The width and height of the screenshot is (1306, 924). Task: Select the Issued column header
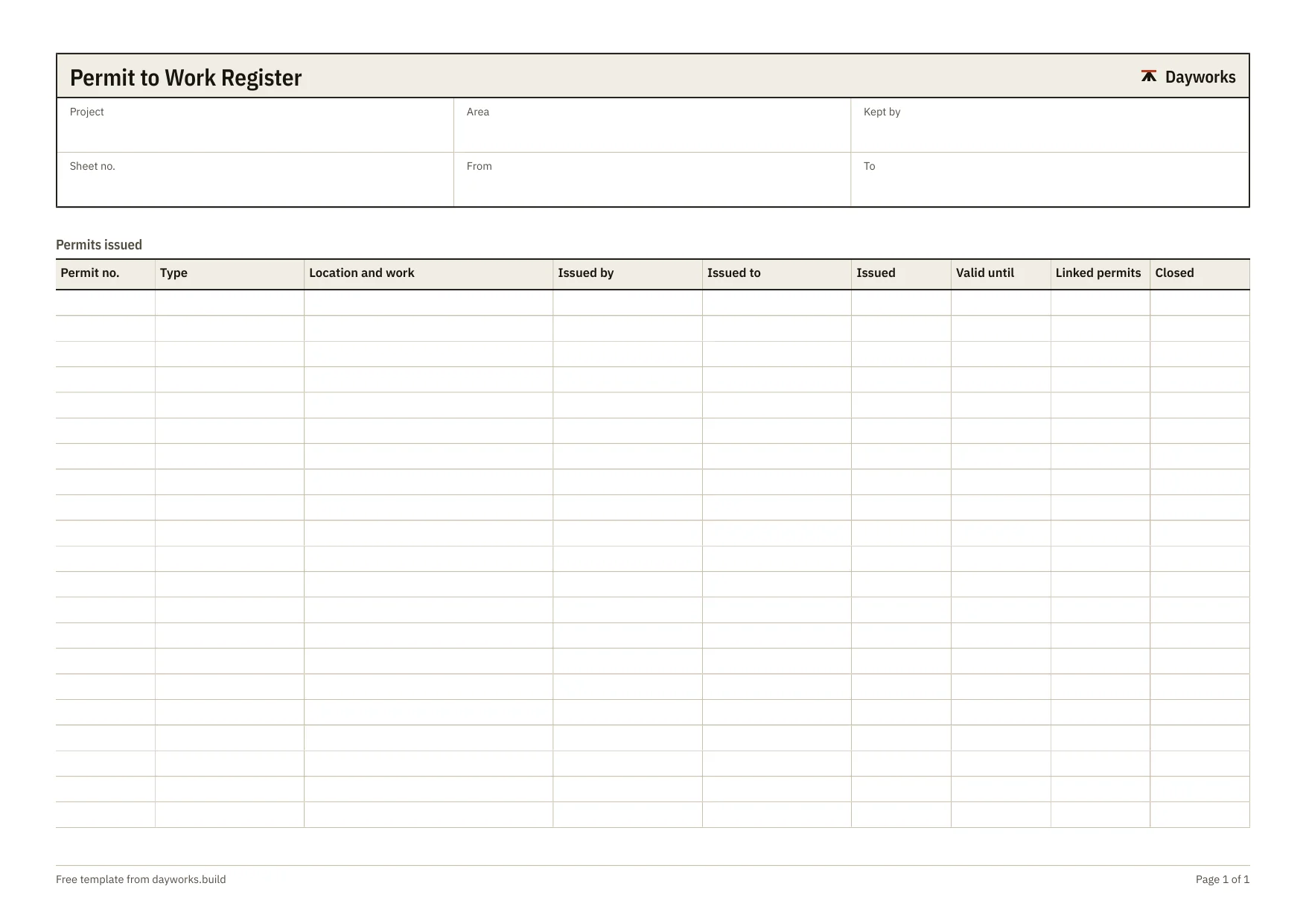[x=901, y=274]
